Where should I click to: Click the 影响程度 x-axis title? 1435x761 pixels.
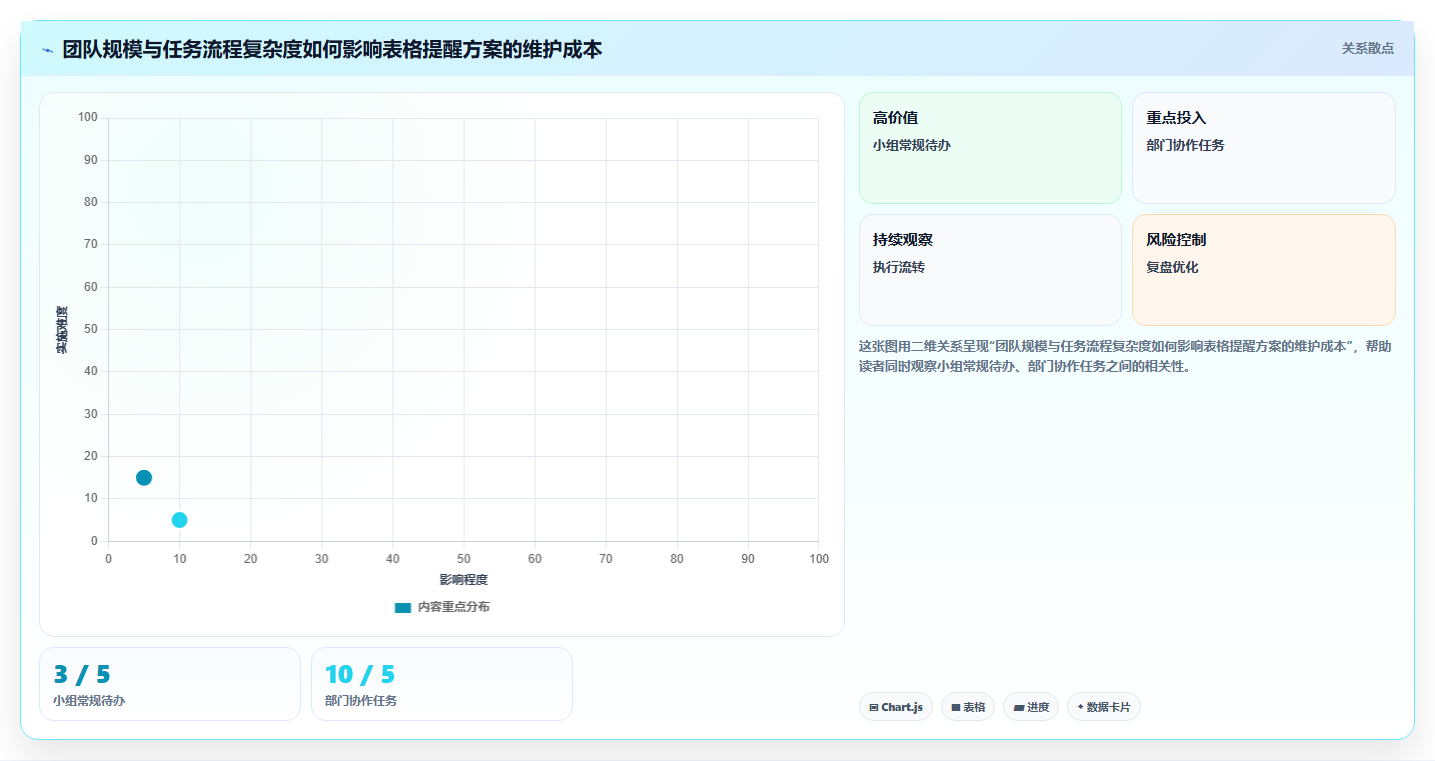pyautogui.click(x=463, y=580)
